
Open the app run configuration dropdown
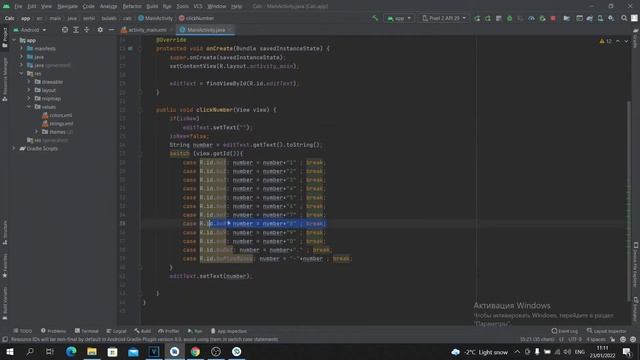[x=399, y=18]
